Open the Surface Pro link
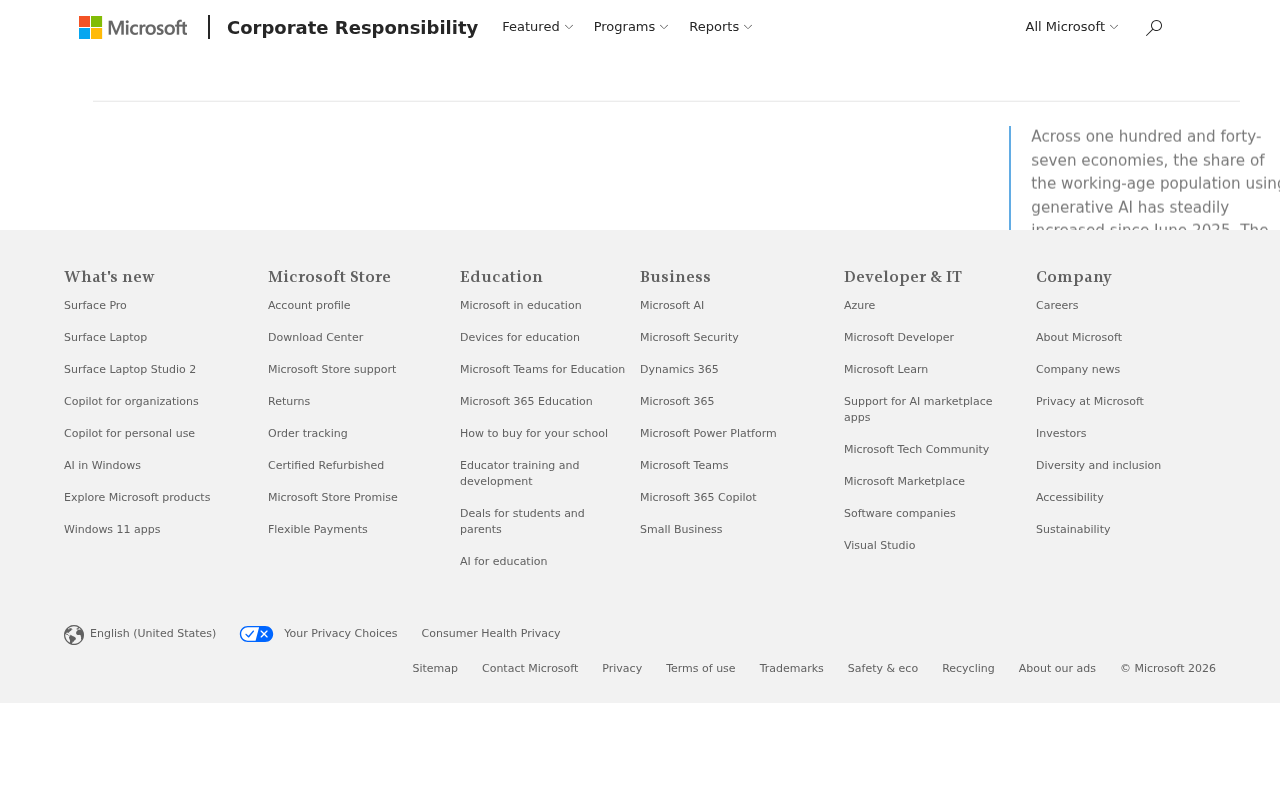Screen dimensions: 1280x800 pos(95,306)
